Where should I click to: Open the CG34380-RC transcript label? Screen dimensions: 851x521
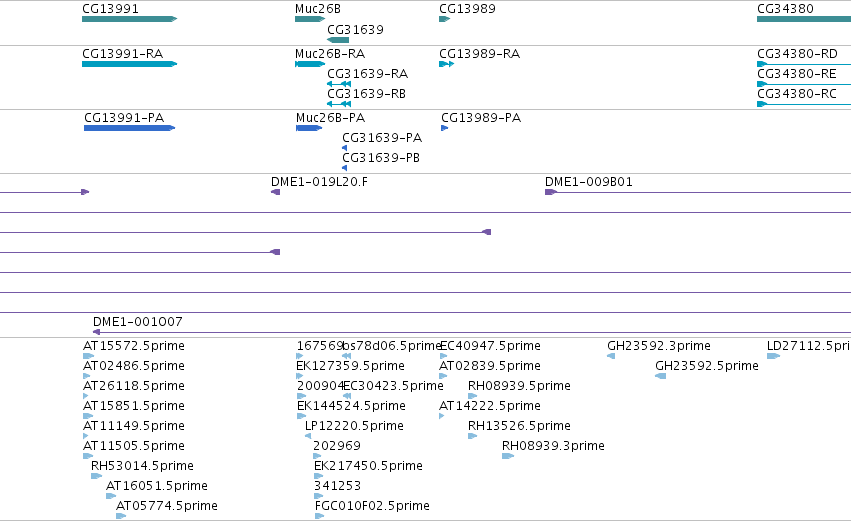(x=797, y=94)
